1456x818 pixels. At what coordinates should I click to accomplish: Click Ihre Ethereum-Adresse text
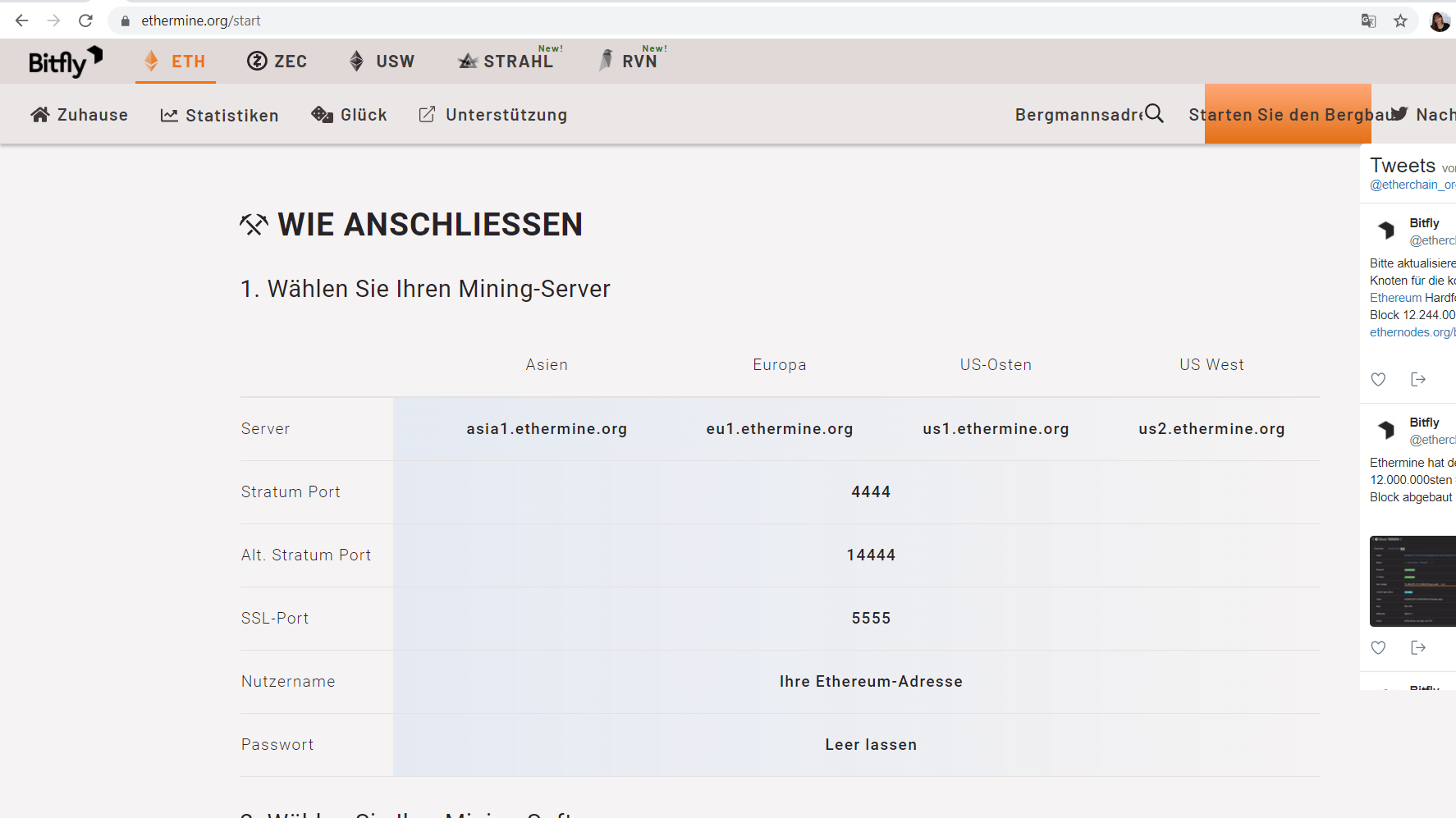click(x=871, y=682)
